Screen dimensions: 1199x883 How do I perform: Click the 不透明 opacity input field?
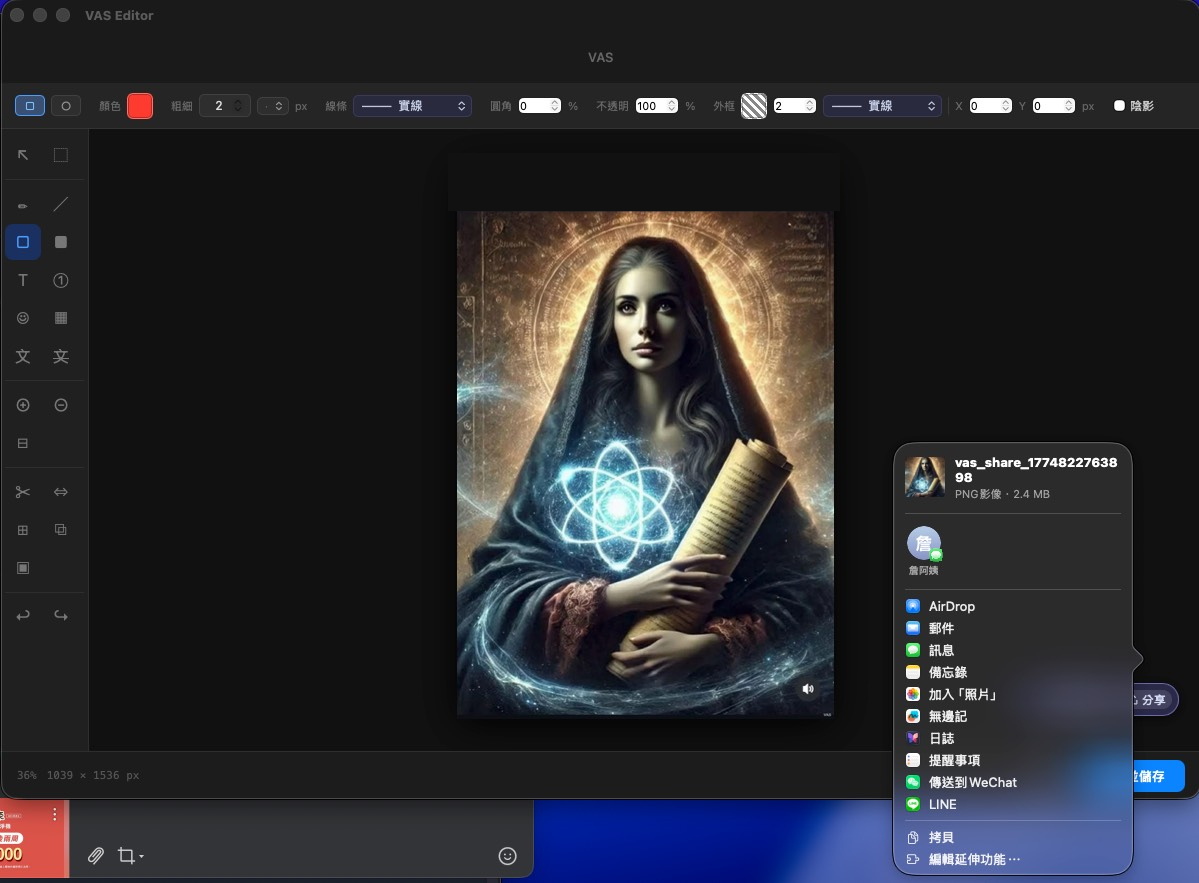pyautogui.click(x=649, y=105)
